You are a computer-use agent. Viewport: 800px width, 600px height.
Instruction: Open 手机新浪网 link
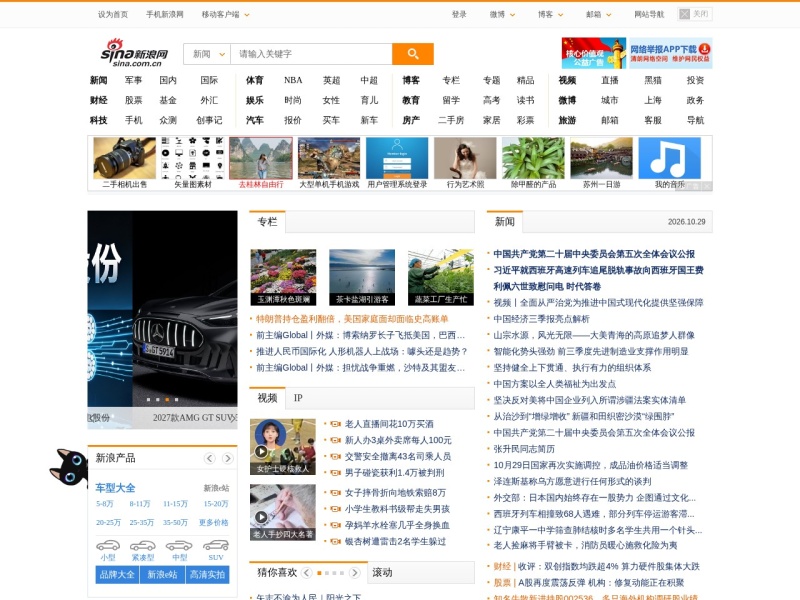(x=165, y=15)
